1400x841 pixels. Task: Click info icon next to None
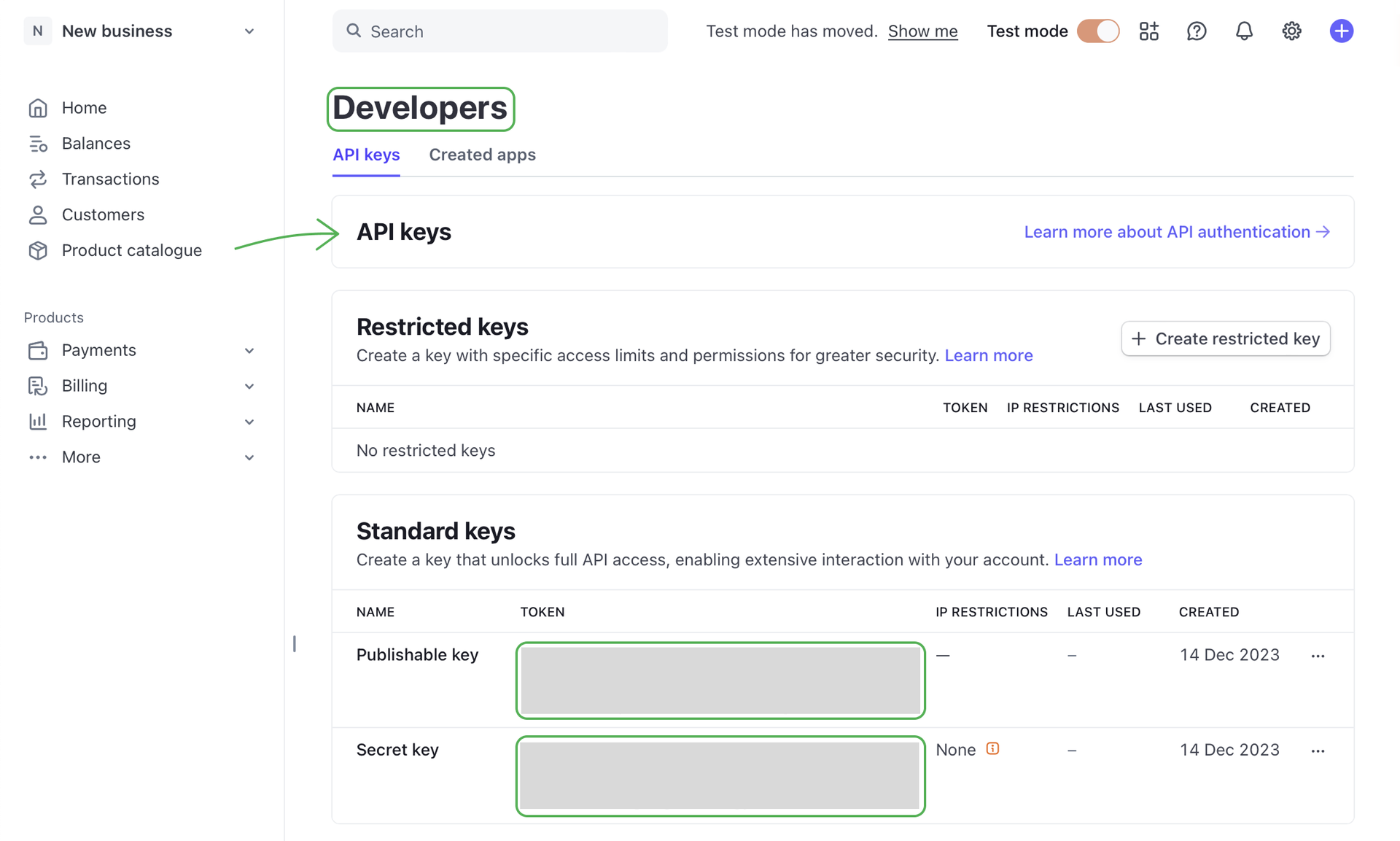992,748
